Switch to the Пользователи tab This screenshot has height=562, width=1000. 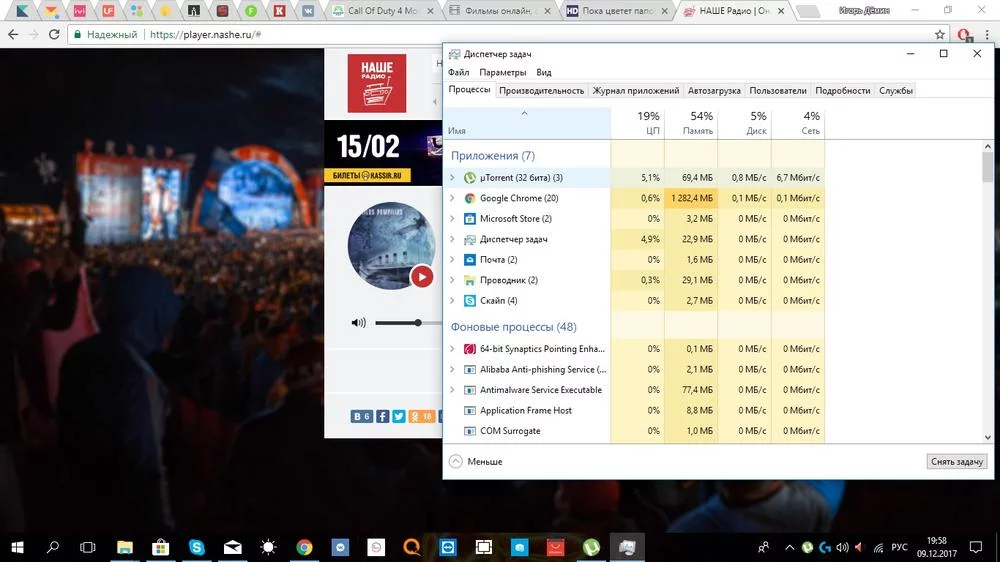click(x=778, y=91)
